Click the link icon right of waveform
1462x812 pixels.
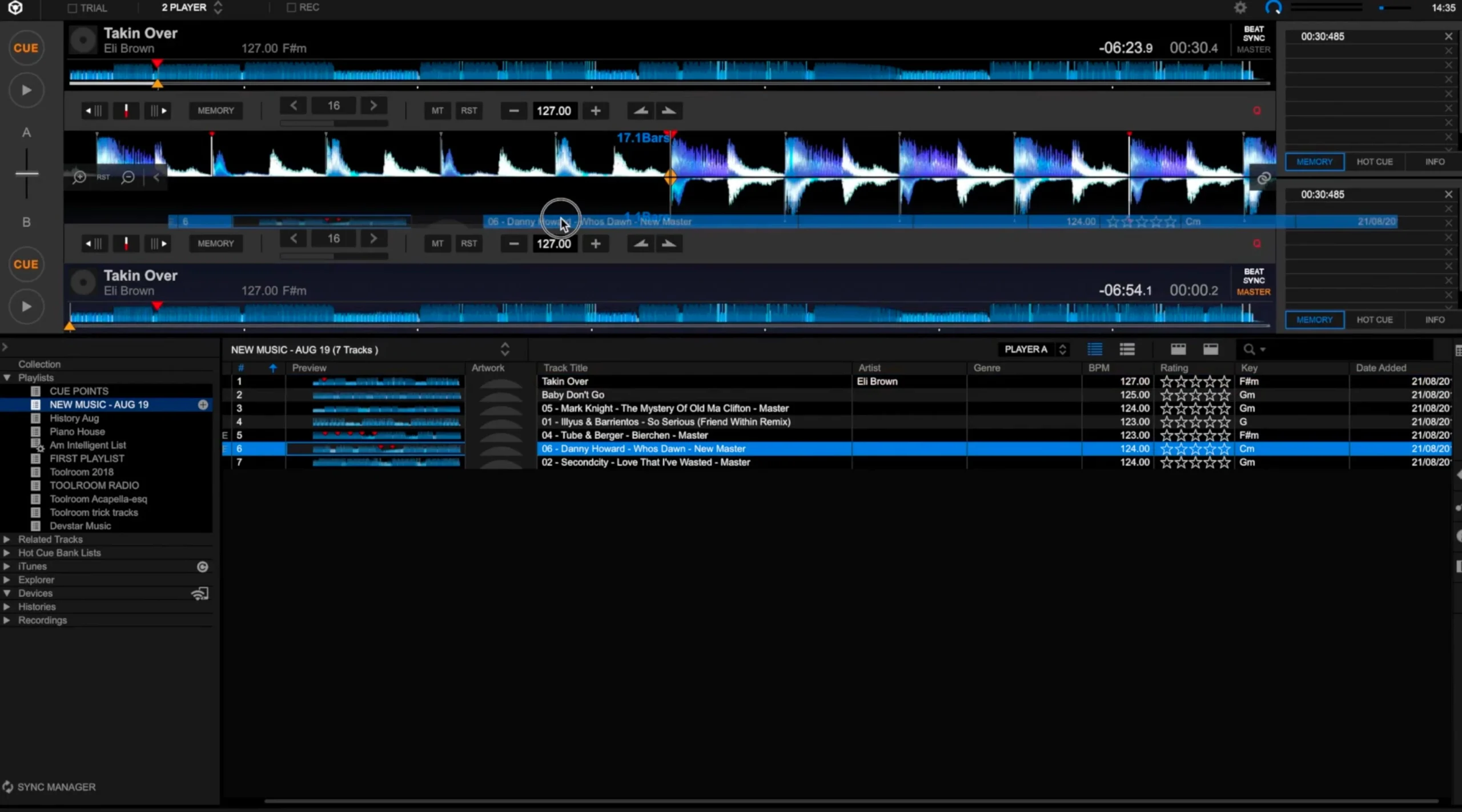(1263, 178)
